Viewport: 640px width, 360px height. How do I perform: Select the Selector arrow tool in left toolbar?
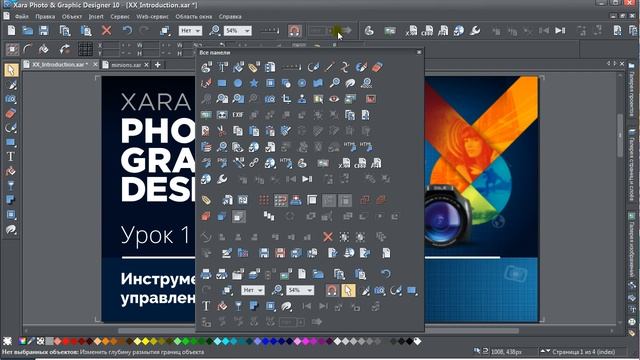(11, 70)
